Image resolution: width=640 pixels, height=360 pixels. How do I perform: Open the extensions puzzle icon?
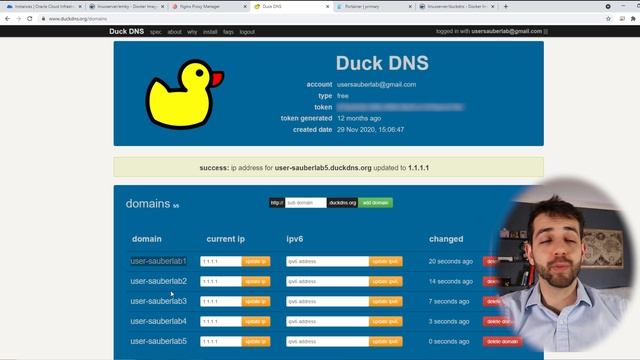633,19
